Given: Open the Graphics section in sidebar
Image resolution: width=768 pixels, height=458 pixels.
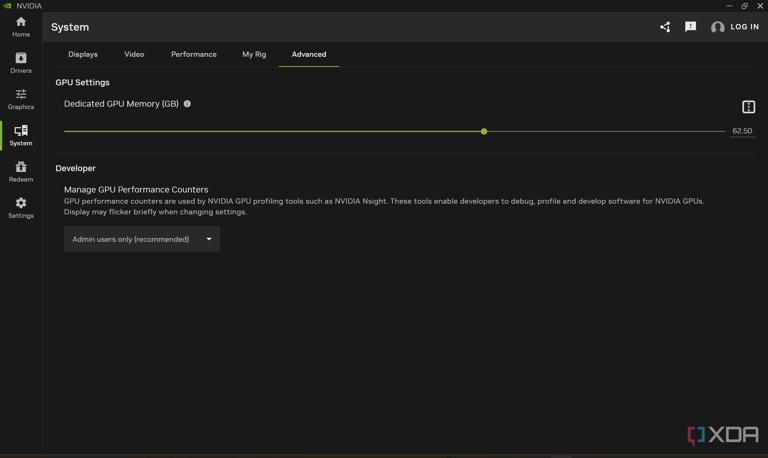Looking at the screenshot, I should pos(21,99).
